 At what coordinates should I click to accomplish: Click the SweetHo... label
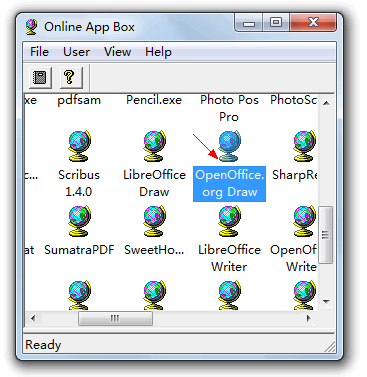coord(154,250)
